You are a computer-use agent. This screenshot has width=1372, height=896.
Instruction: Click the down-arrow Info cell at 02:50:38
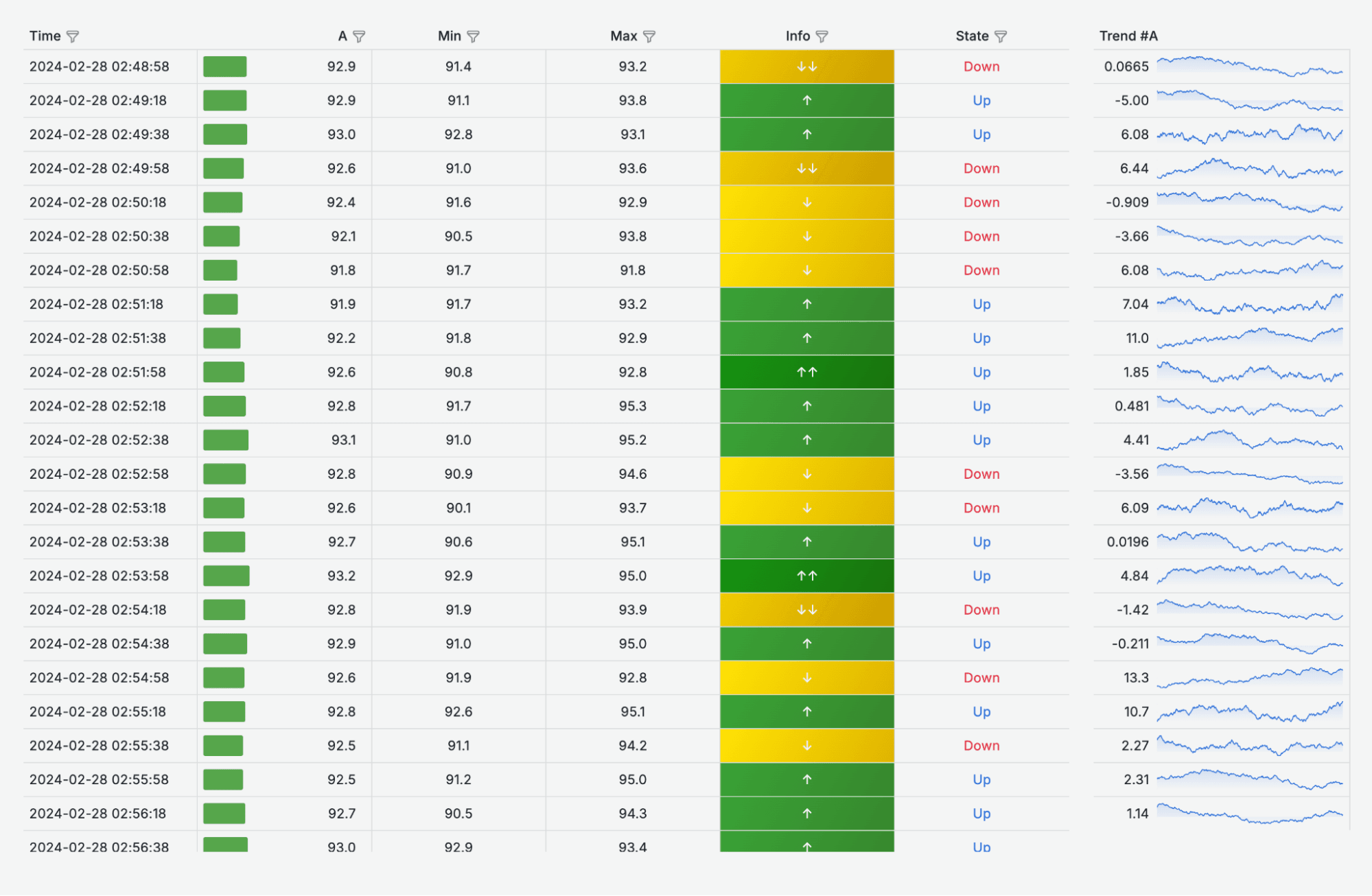tap(806, 236)
